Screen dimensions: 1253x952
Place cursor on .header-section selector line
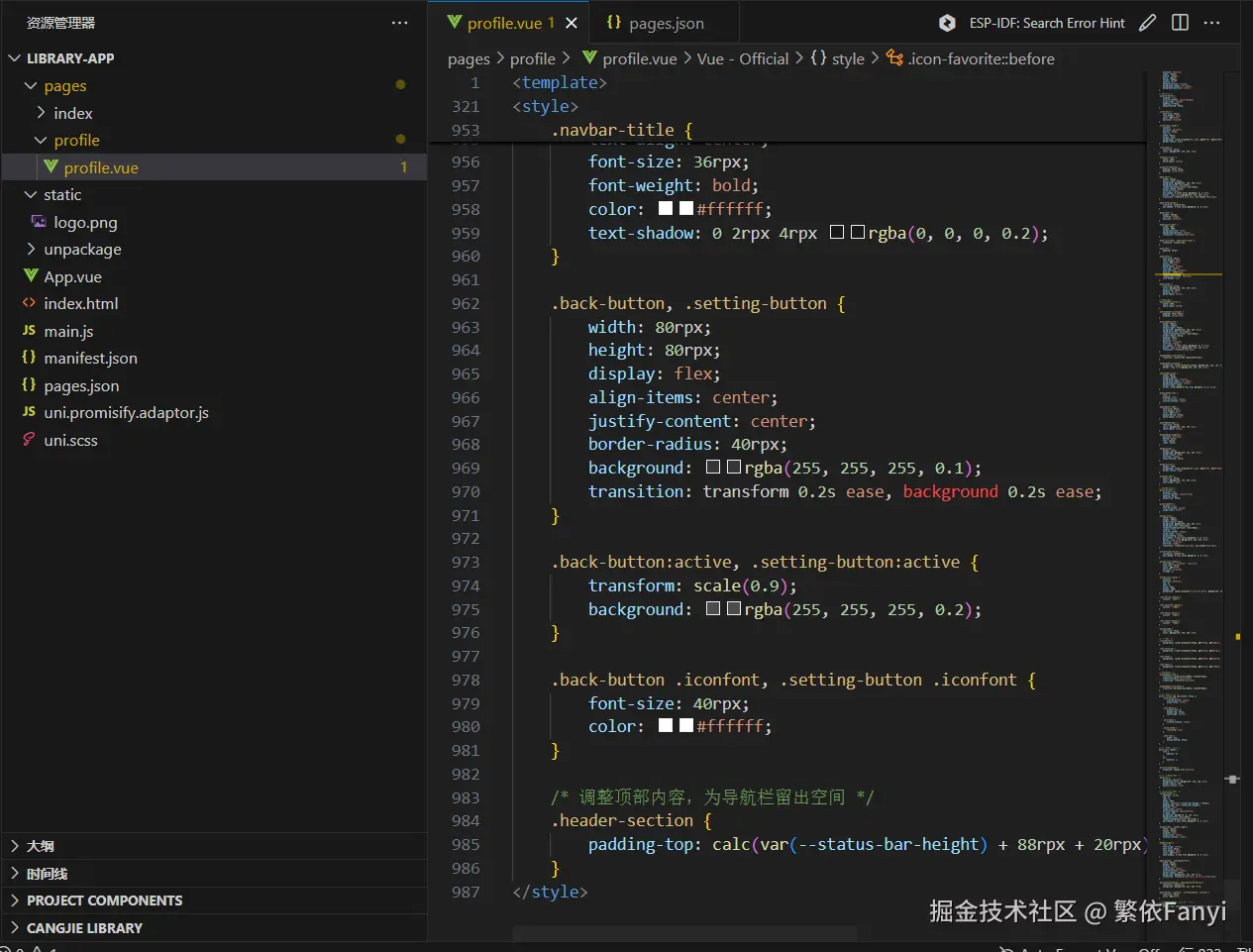pos(631,820)
